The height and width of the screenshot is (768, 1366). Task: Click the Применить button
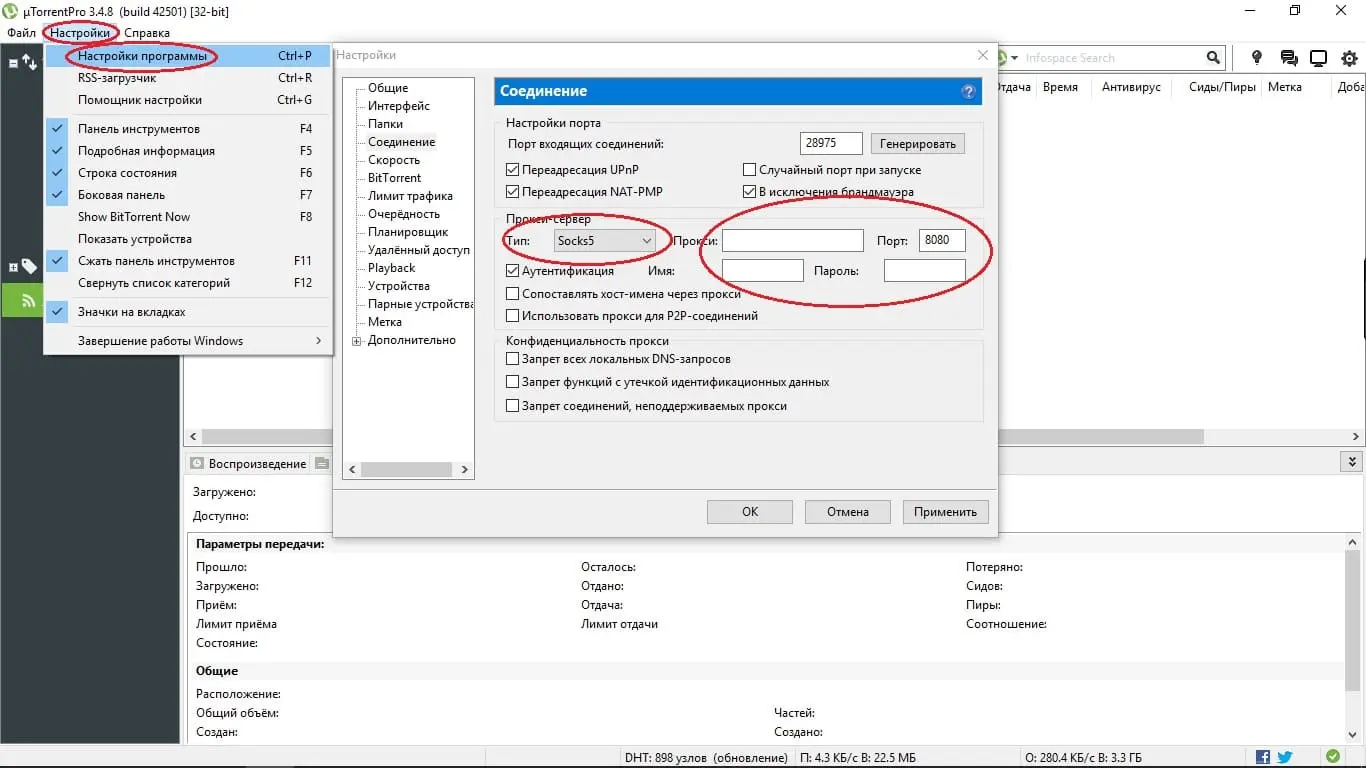pyautogui.click(x=944, y=511)
